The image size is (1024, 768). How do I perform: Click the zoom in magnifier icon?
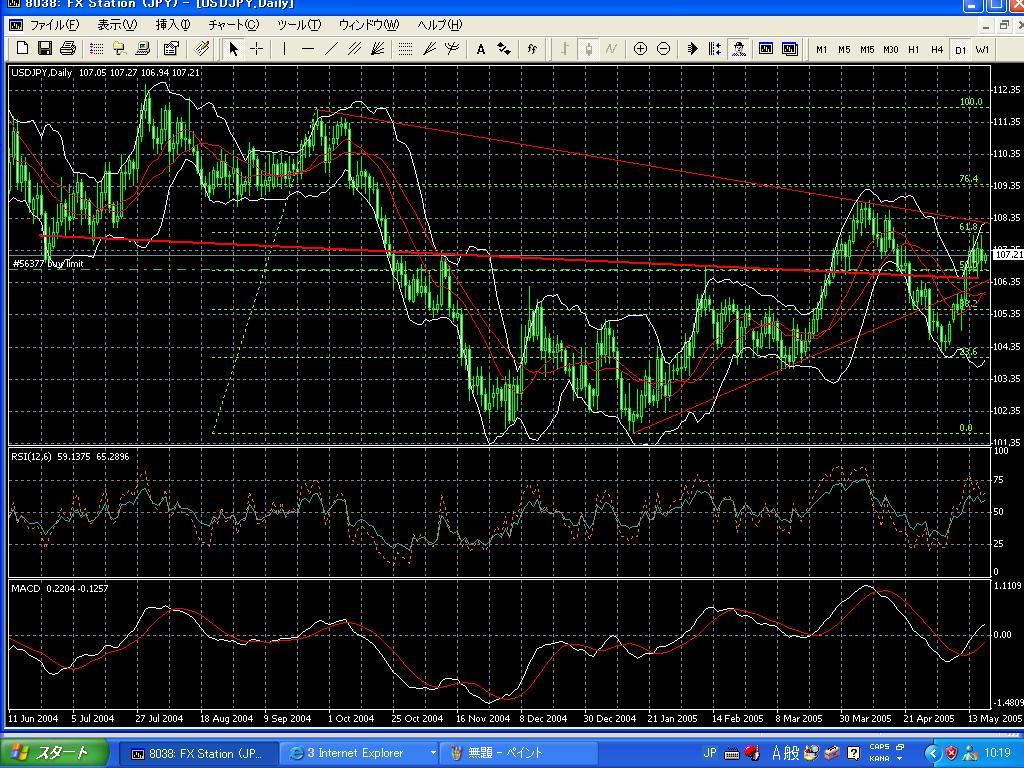click(640, 48)
